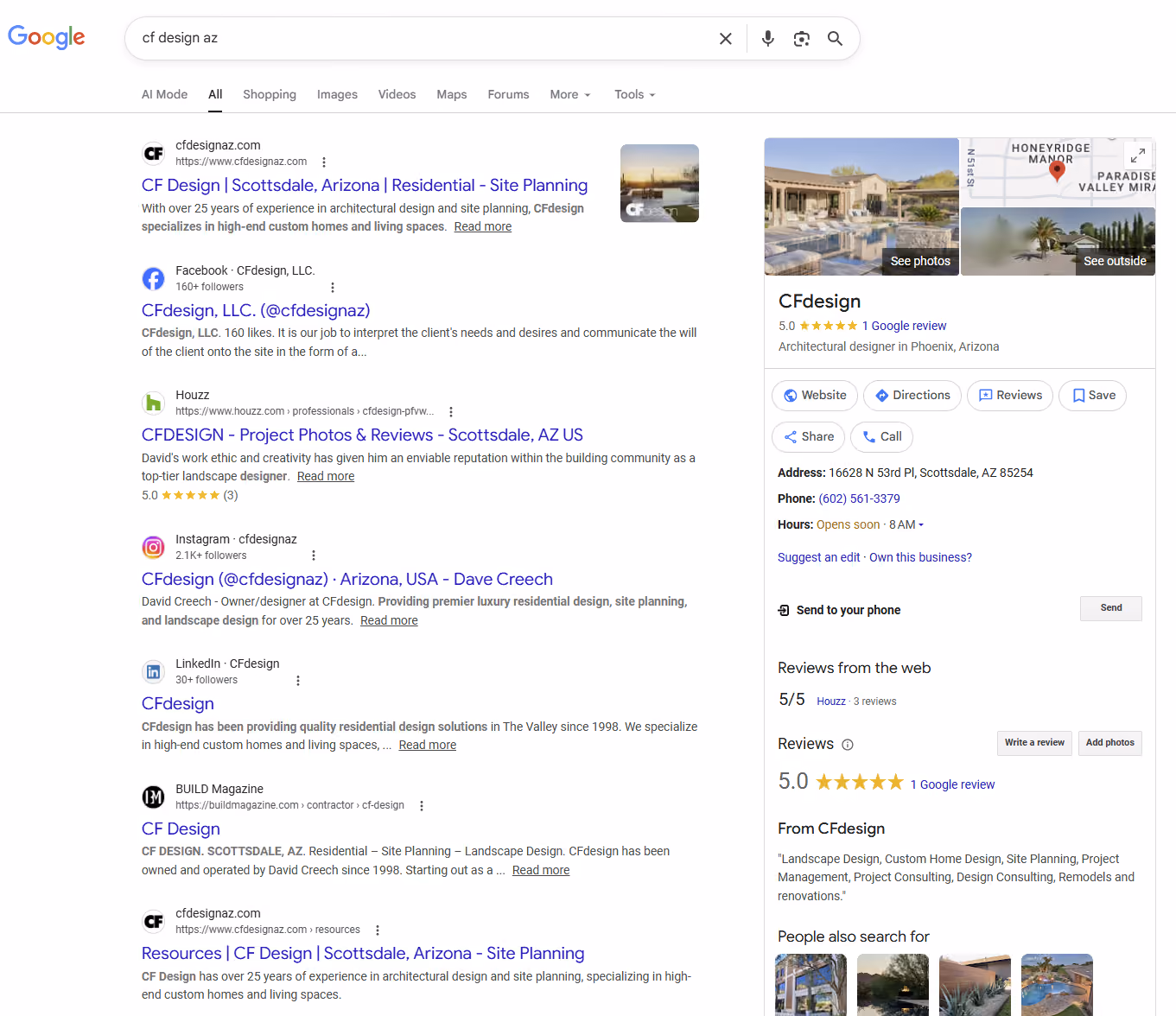Click Suggest an edit link
1176x1016 pixels.
point(818,558)
